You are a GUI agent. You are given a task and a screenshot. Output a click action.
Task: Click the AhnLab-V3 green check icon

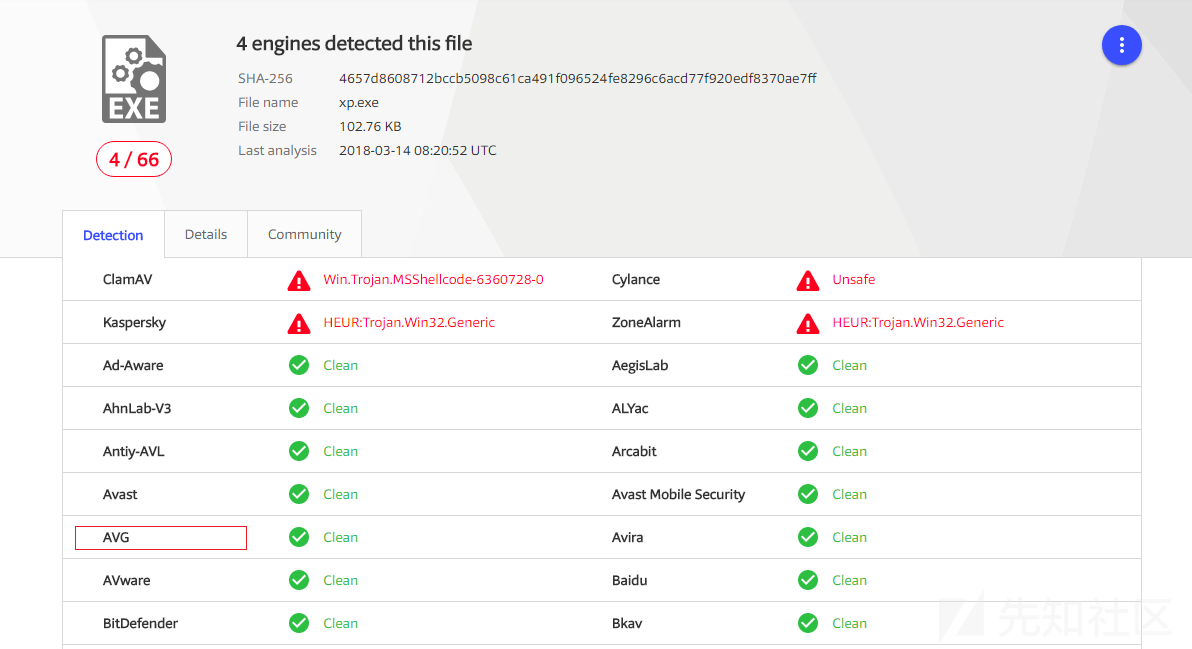tap(299, 408)
